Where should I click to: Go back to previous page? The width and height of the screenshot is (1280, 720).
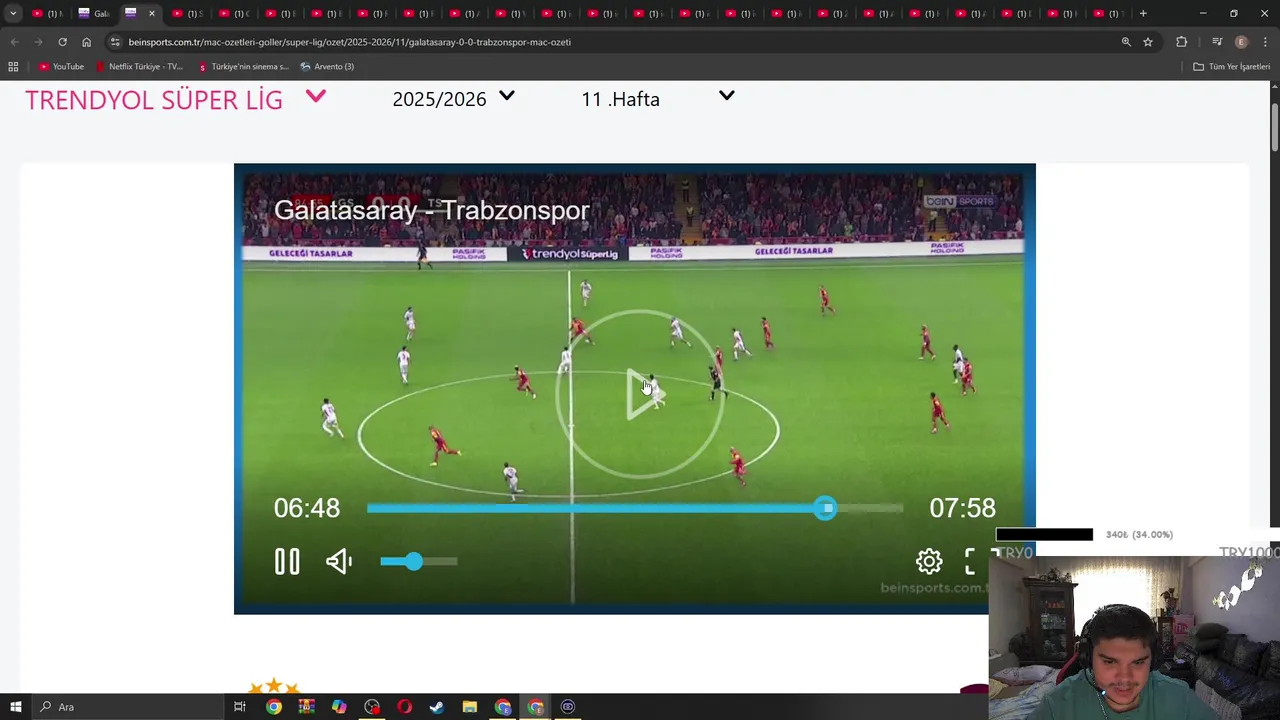click(14, 42)
